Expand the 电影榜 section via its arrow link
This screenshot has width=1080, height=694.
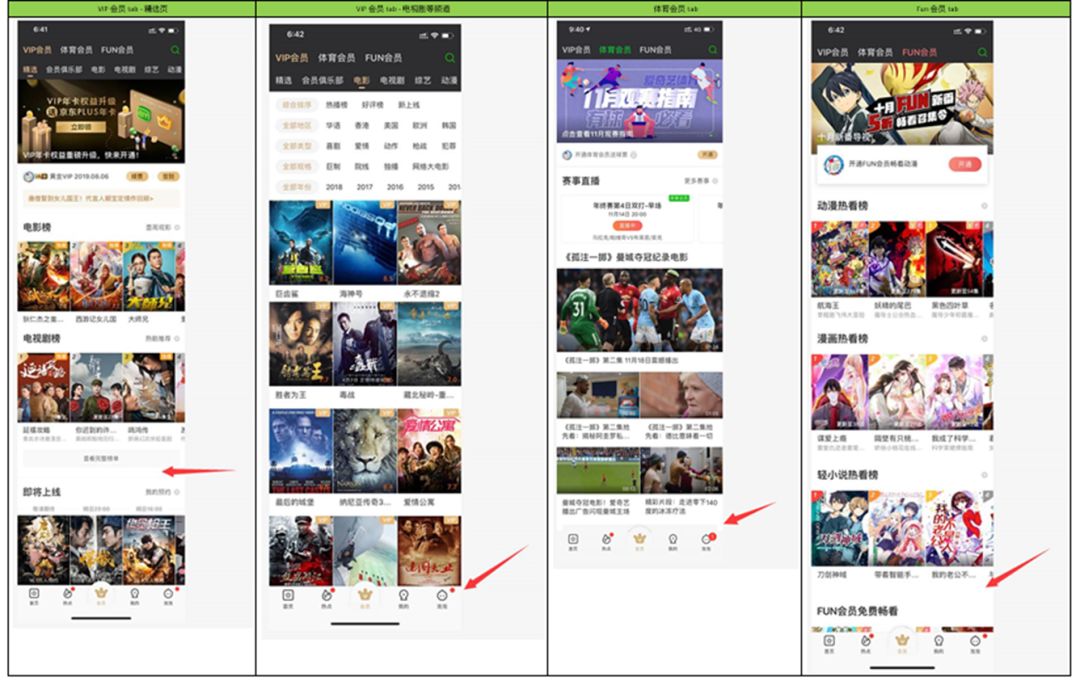(x=163, y=227)
